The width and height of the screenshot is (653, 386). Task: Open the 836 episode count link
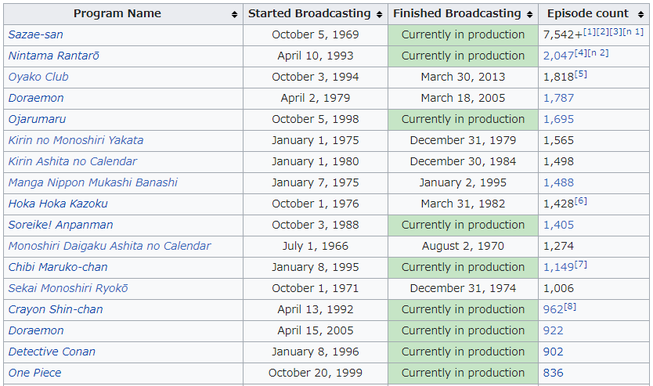(x=553, y=373)
